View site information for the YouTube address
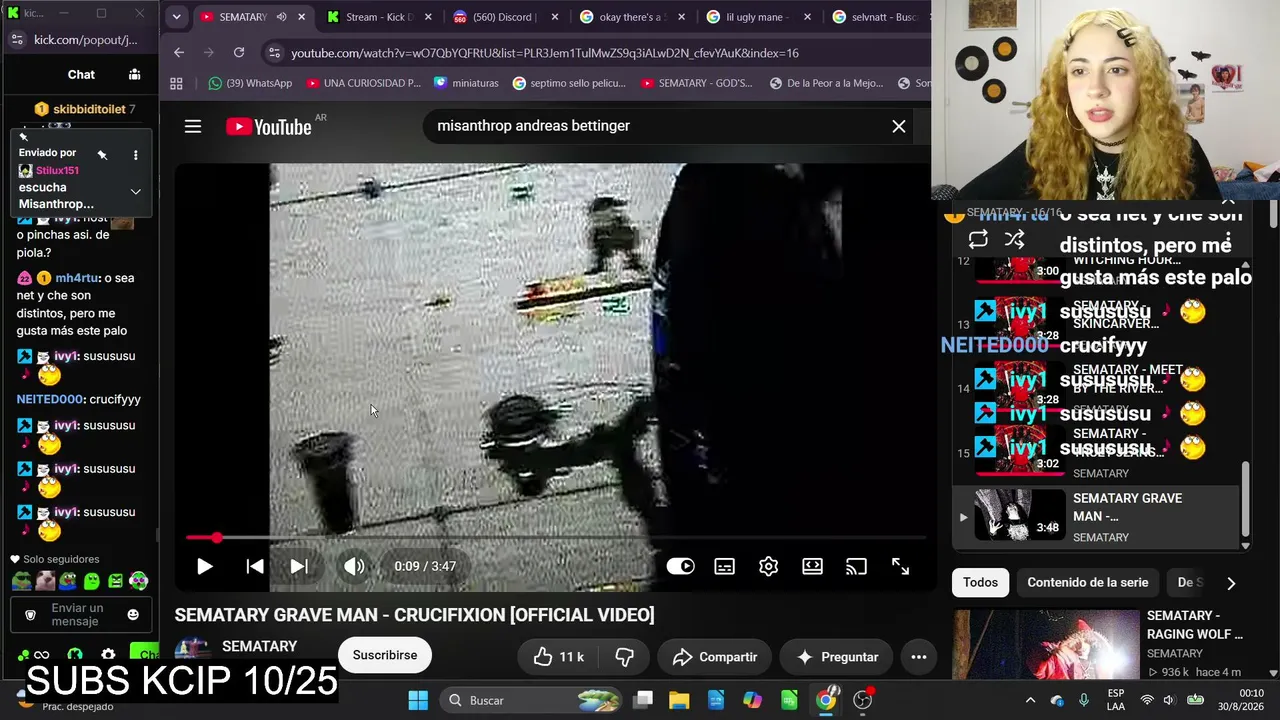This screenshot has height=720, width=1280. [273, 52]
